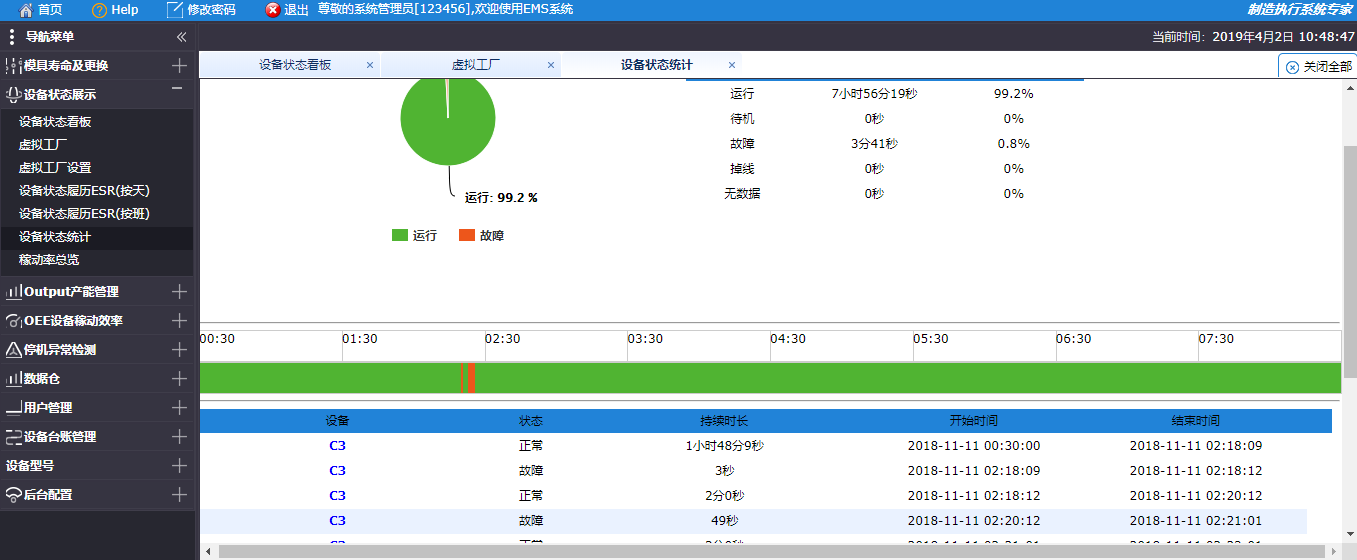Image resolution: width=1357 pixels, height=560 pixels.
Task: Collapse the navigation menu with double-chevron icon
Action: coord(181,37)
